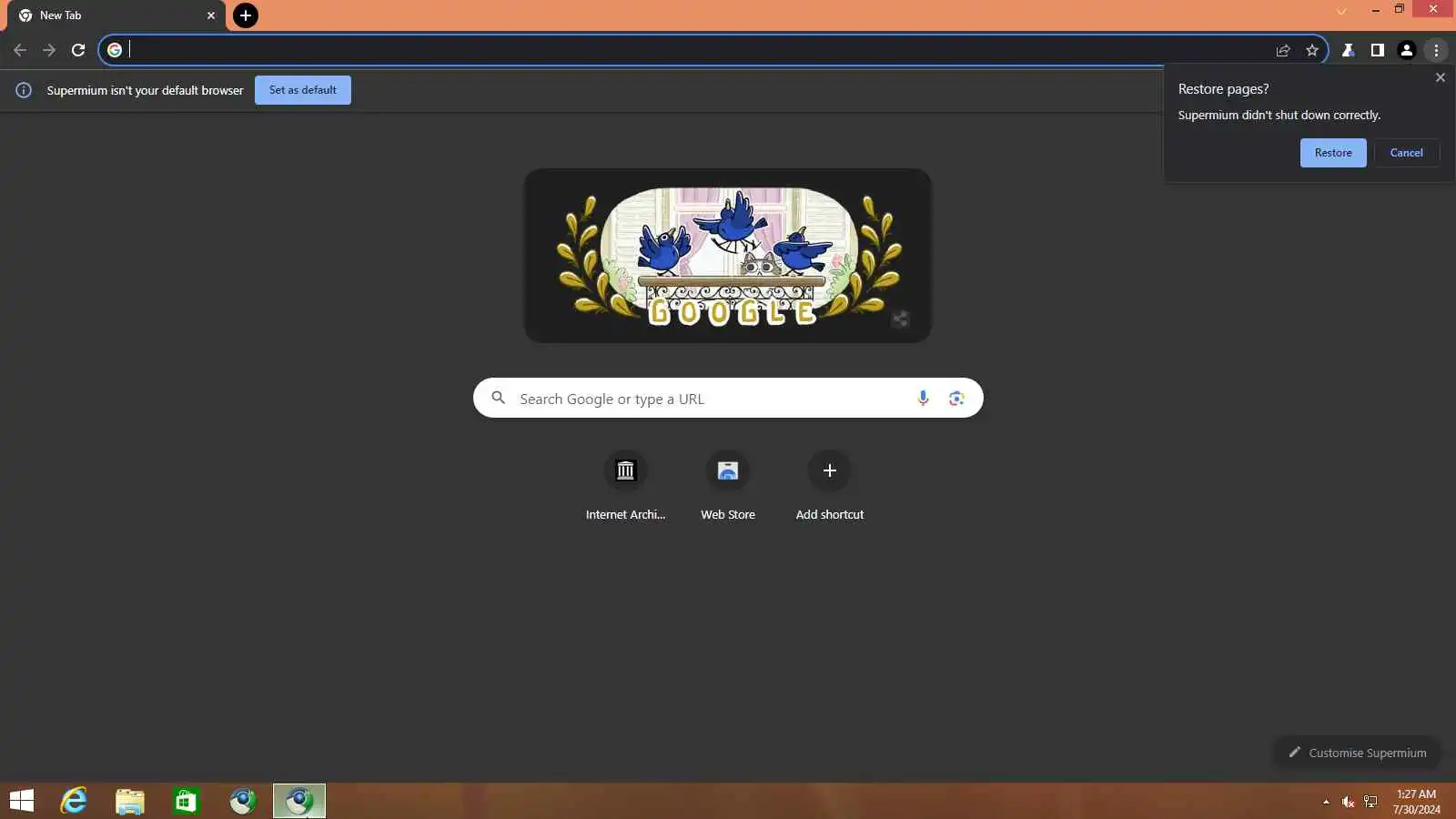Open the three-dot browser menu
Image resolution: width=1456 pixels, height=819 pixels.
pos(1436,50)
